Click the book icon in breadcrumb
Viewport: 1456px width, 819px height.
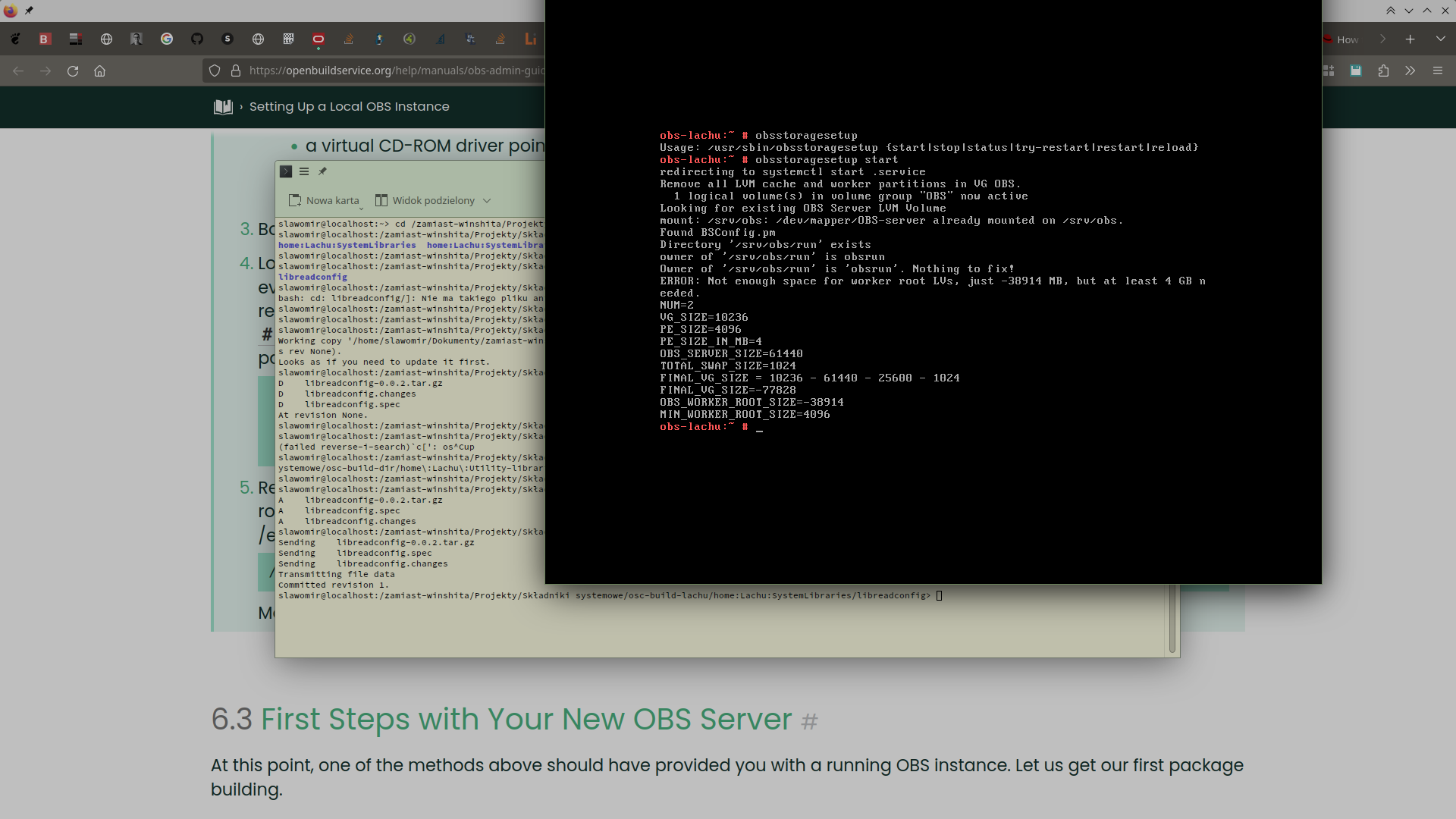[223, 107]
